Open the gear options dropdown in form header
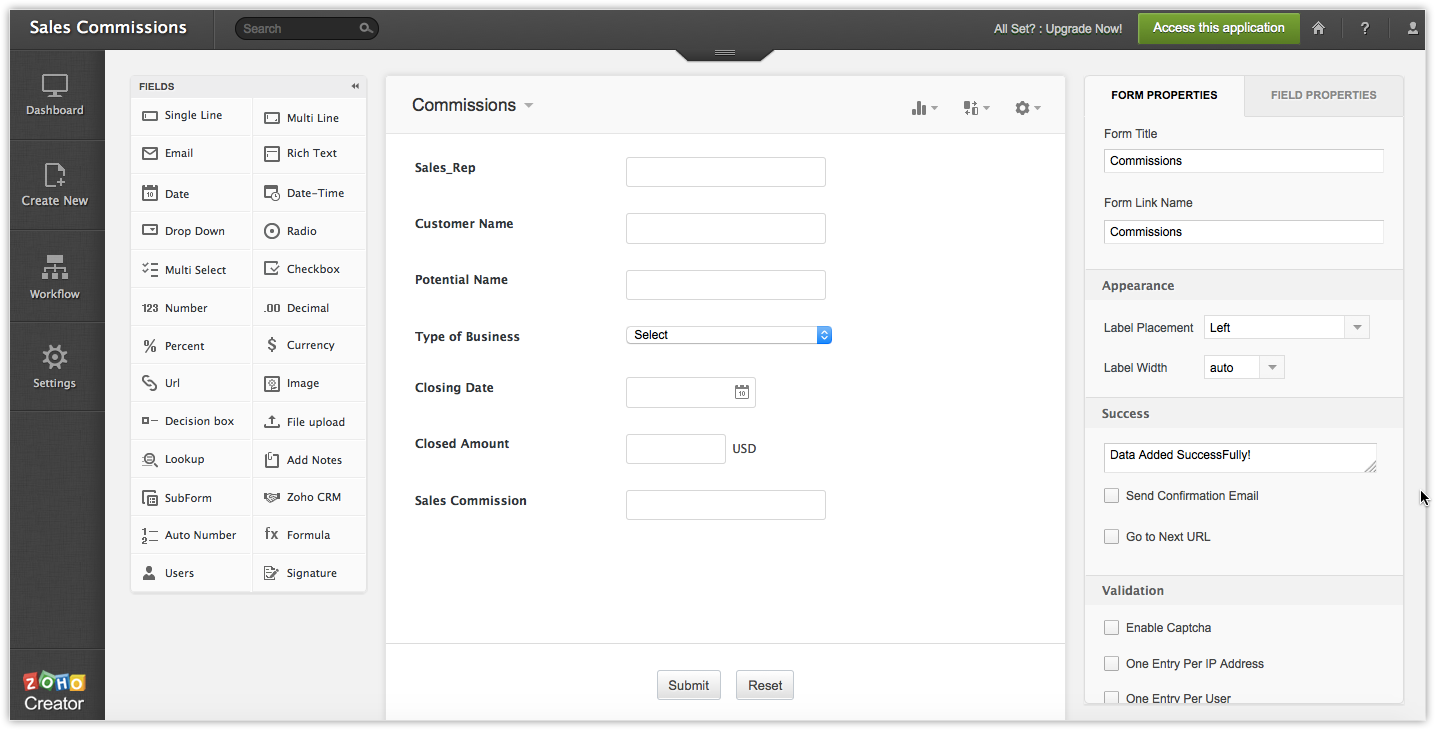Screen dimensions: 1435x730 coord(1028,108)
